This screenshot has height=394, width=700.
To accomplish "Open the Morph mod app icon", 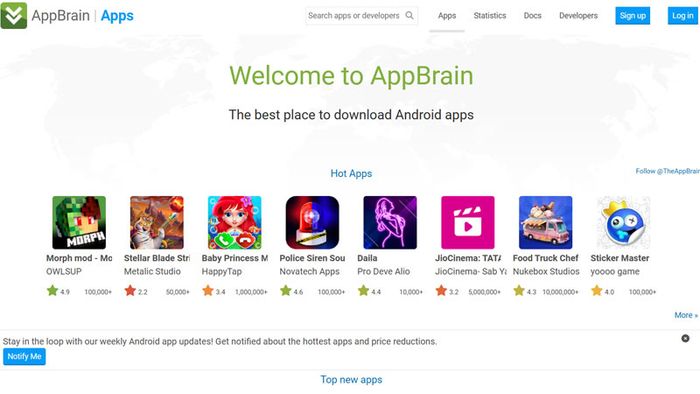I will pyautogui.click(x=79, y=222).
